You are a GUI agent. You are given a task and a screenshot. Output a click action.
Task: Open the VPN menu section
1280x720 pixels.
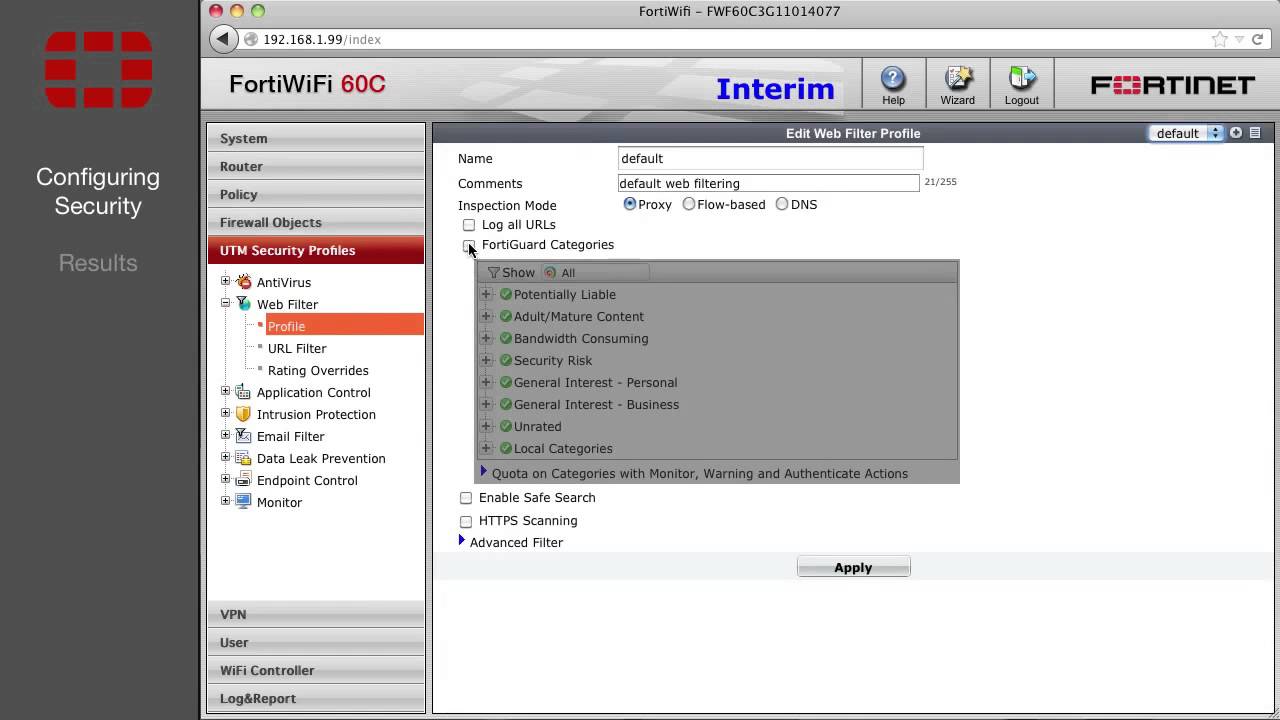pyautogui.click(x=316, y=614)
